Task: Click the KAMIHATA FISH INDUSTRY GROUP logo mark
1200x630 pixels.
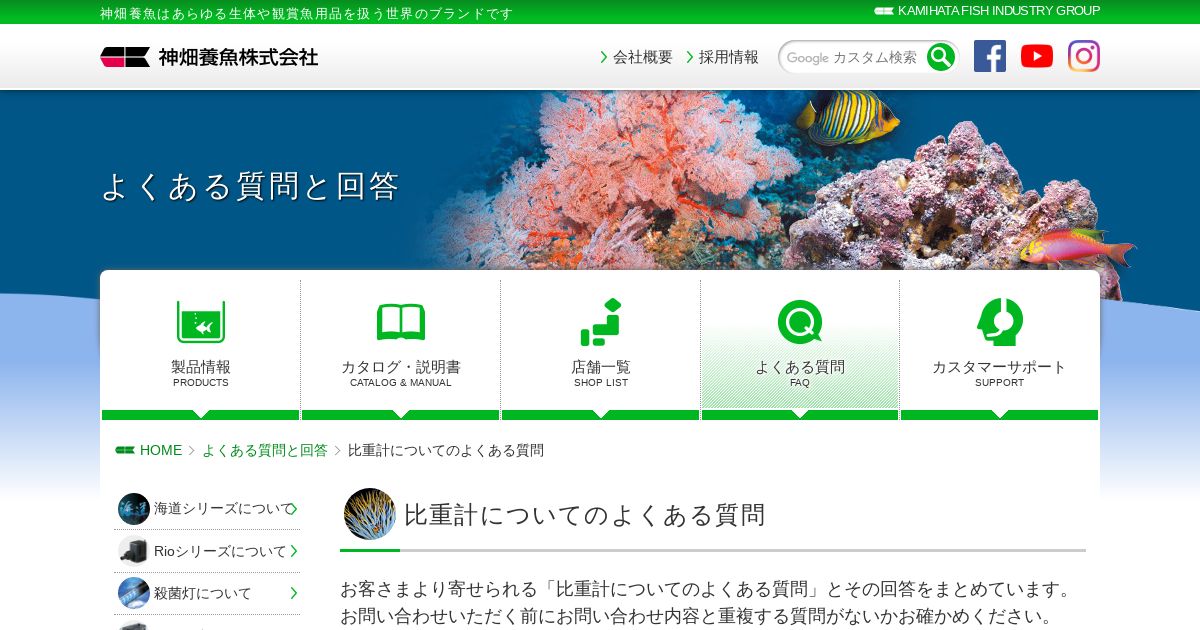Action: [x=884, y=11]
